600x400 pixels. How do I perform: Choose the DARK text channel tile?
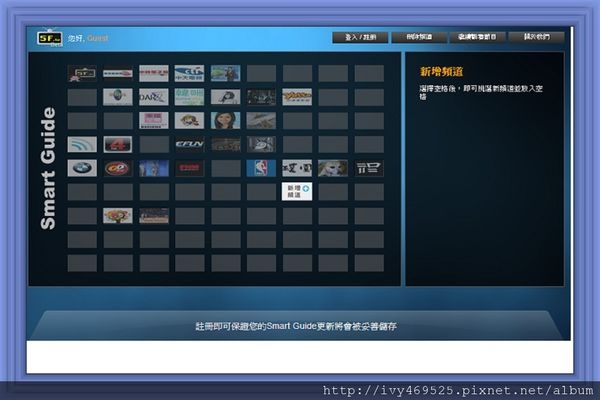pos(153,97)
